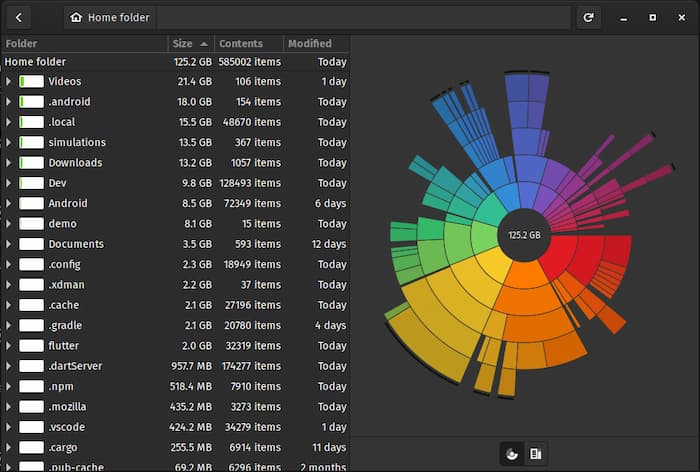Viewport: 700px width, 472px height.
Task: Switch to the treemap chart view
Action: click(536, 454)
